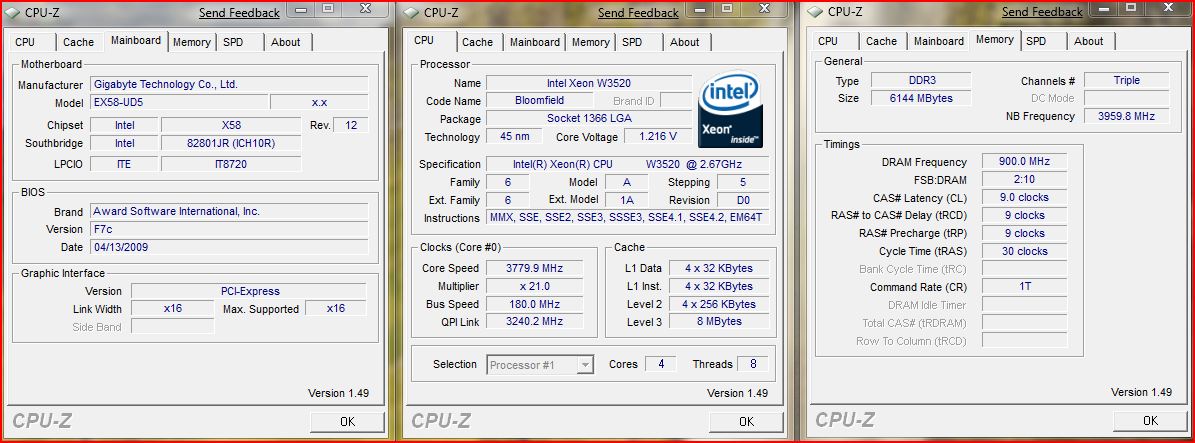Click the 1.216 V core voltage value
The height and width of the screenshot is (443, 1195).
click(x=658, y=136)
